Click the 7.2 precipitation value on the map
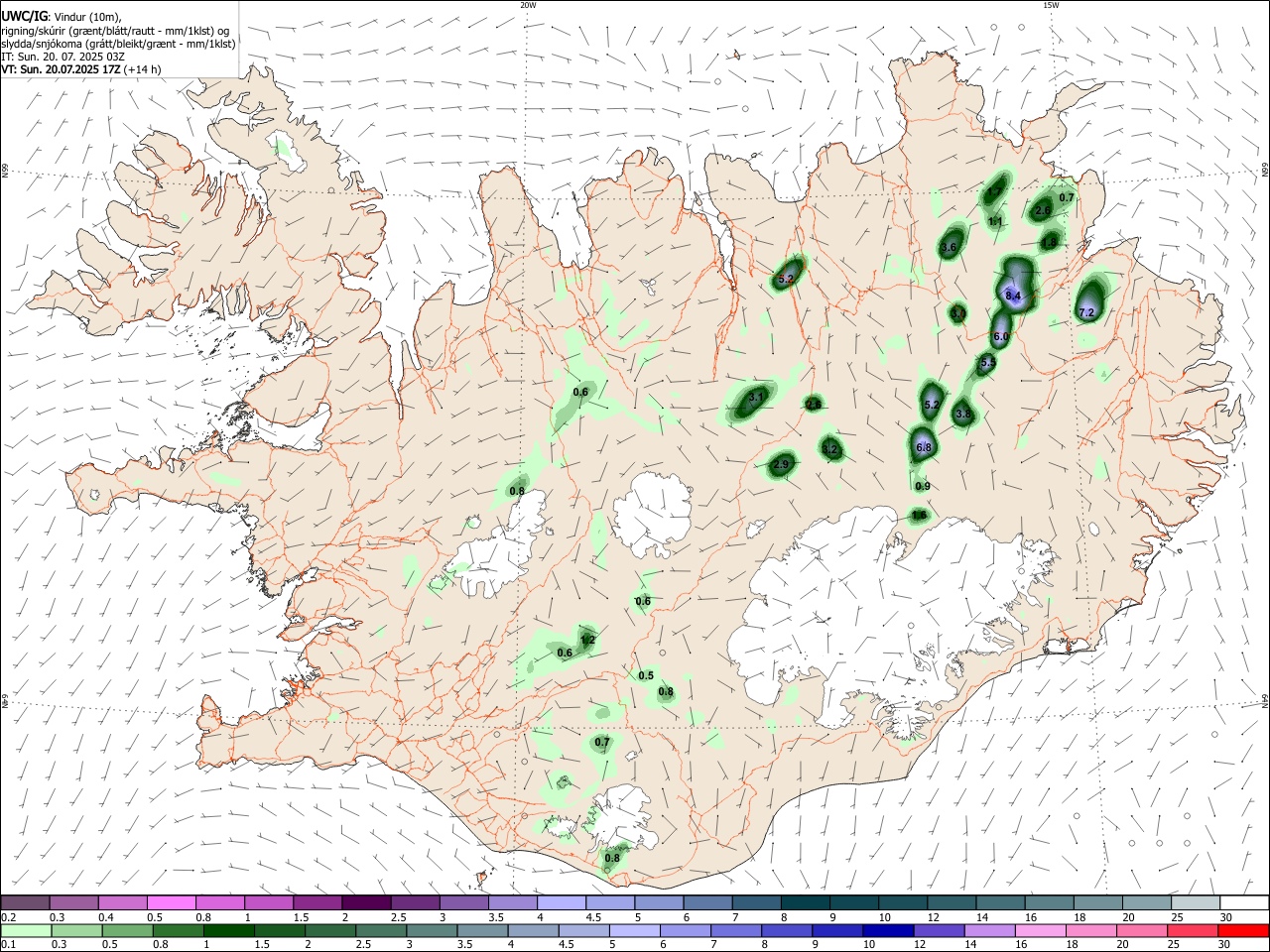Screen dimensions: 1270x952 point(1086,312)
